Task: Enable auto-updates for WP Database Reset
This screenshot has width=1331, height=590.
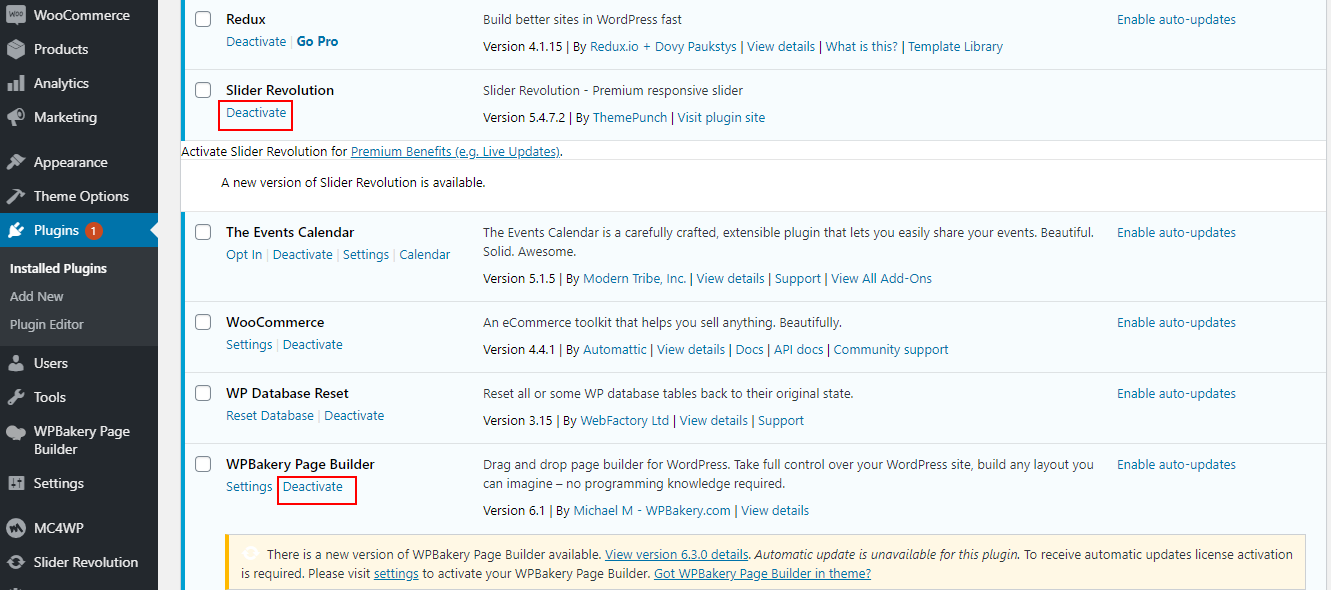Action: 1176,393
